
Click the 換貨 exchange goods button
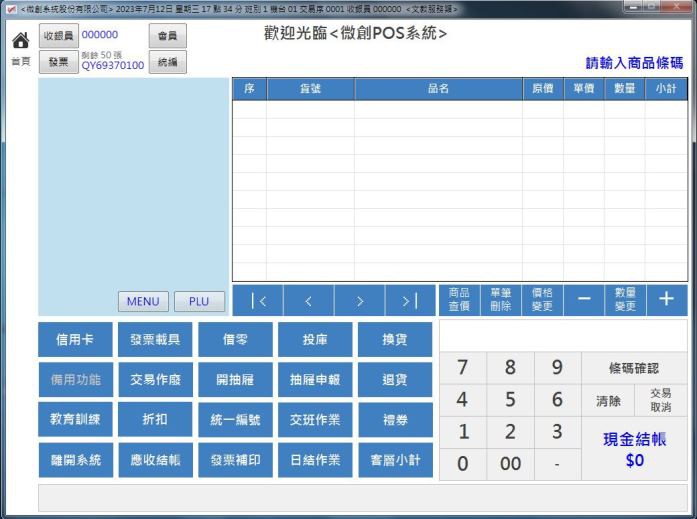[395, 340]
